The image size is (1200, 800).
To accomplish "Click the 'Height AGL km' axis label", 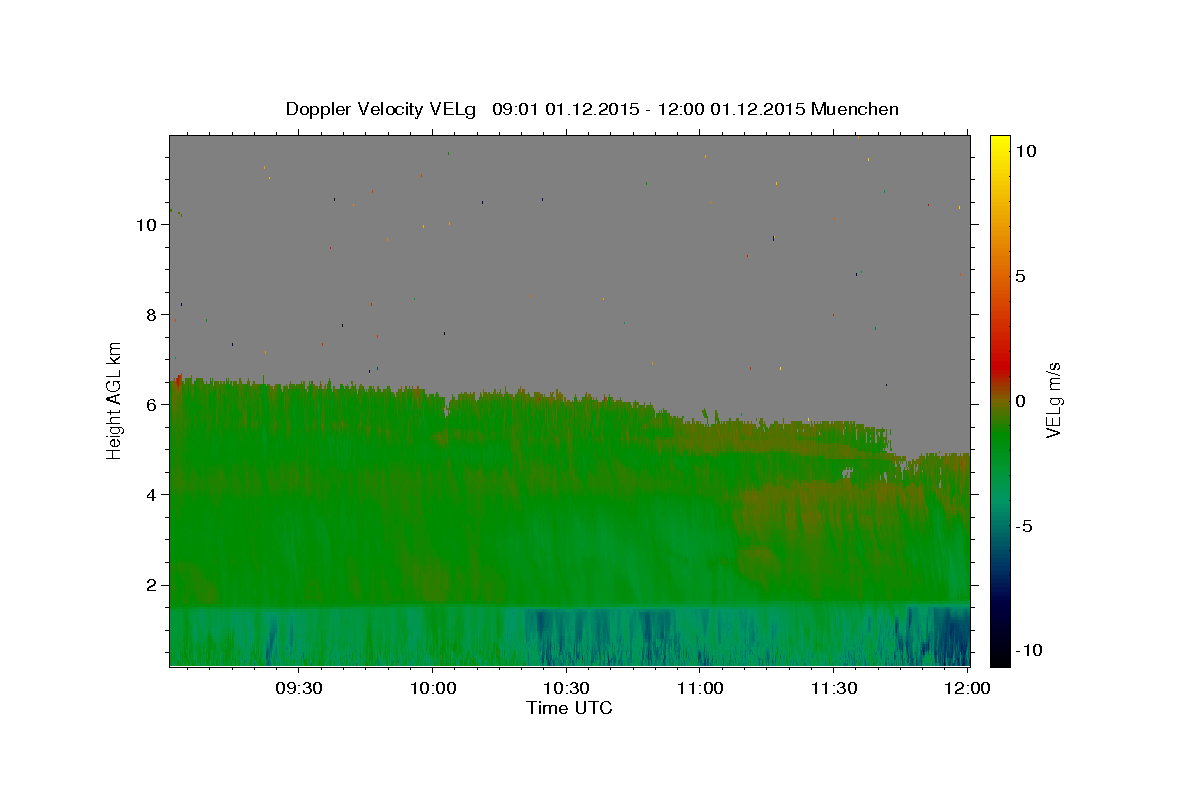I will (x=115, y=400).
